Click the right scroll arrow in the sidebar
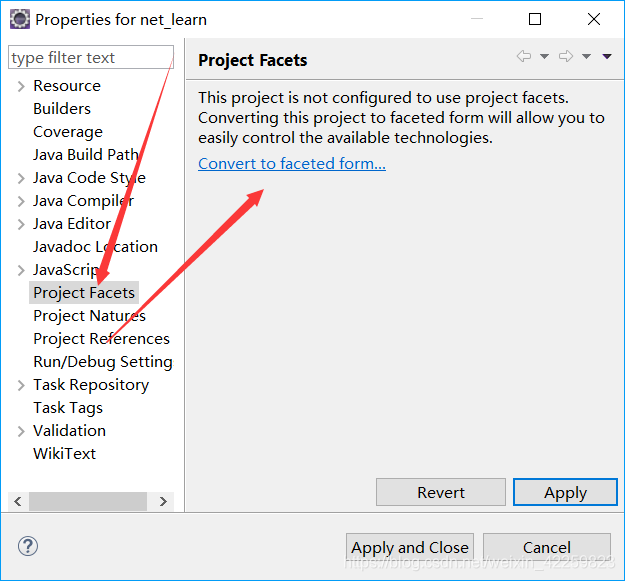Screen dimensions: 625x581 [163, 501]
